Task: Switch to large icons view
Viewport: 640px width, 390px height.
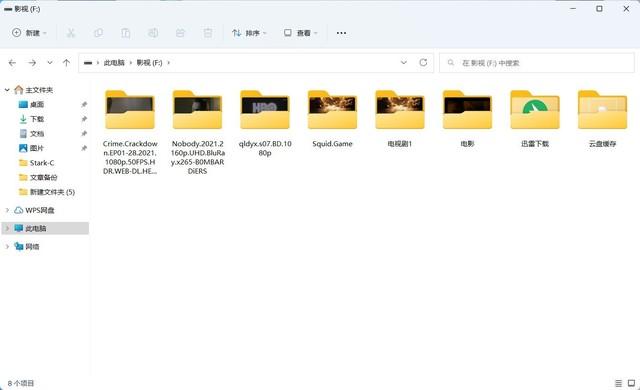Action: tap(631, 383)
